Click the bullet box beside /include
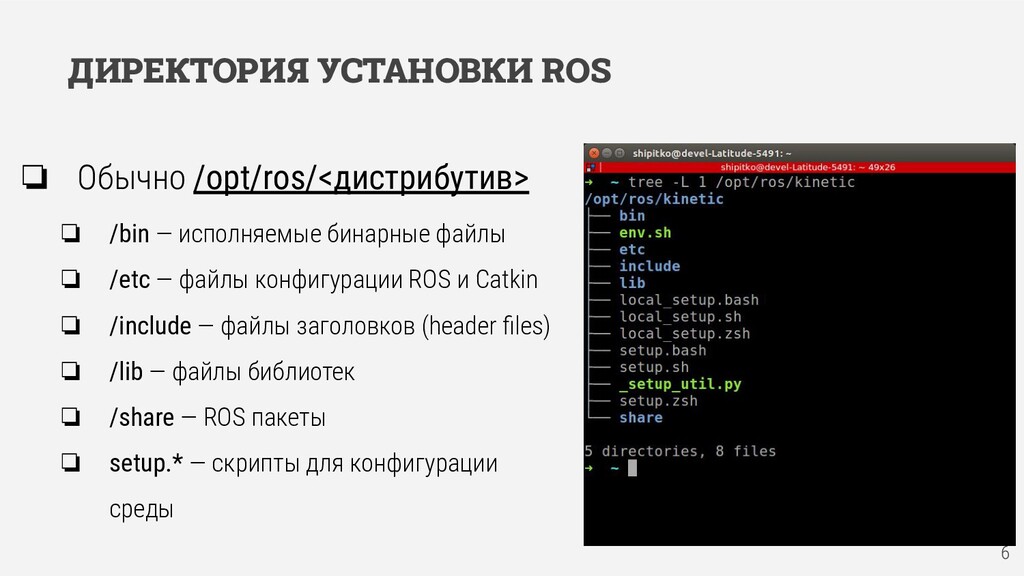The width and height of the screenshot is (1024, 576). tap(71, 325)
